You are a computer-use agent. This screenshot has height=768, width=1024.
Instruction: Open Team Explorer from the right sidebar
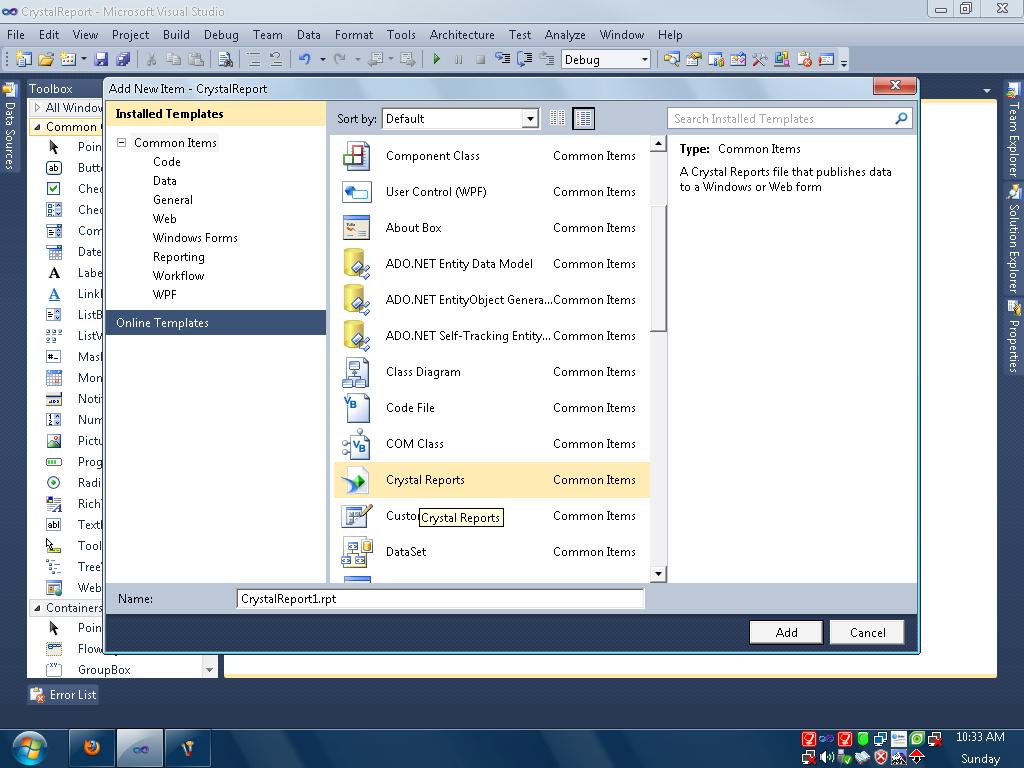pyautogui.click(x=1013, y=141)
